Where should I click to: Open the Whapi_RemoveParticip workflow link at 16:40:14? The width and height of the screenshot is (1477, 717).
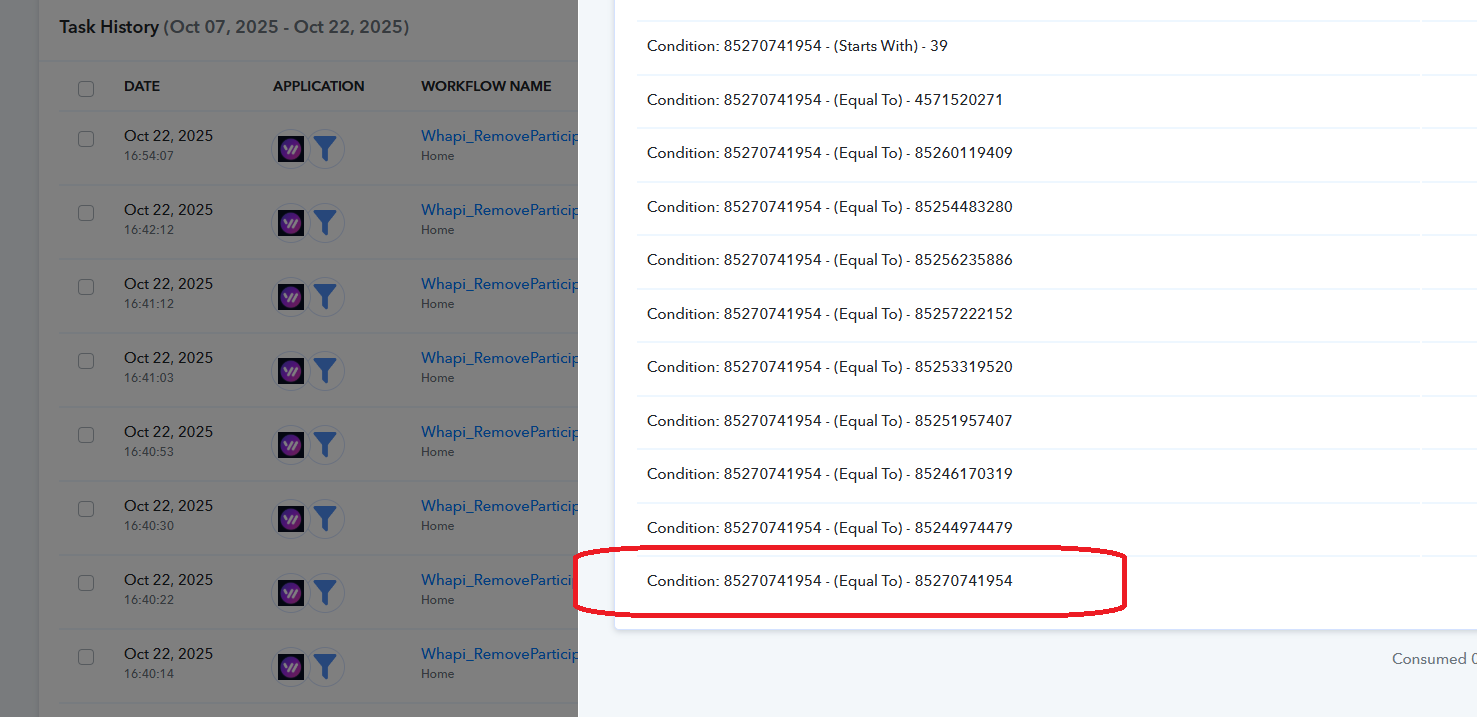tap(499, 654)
